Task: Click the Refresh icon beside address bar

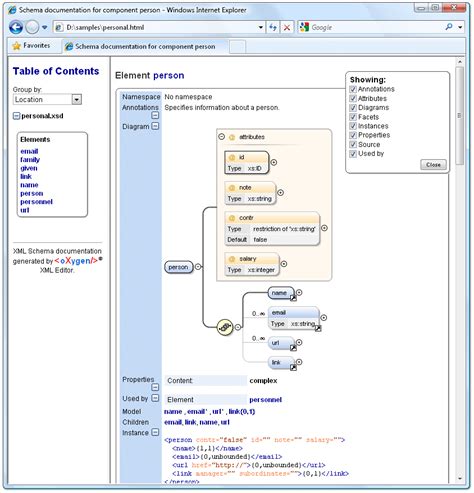Action: (x=273, y=27)
